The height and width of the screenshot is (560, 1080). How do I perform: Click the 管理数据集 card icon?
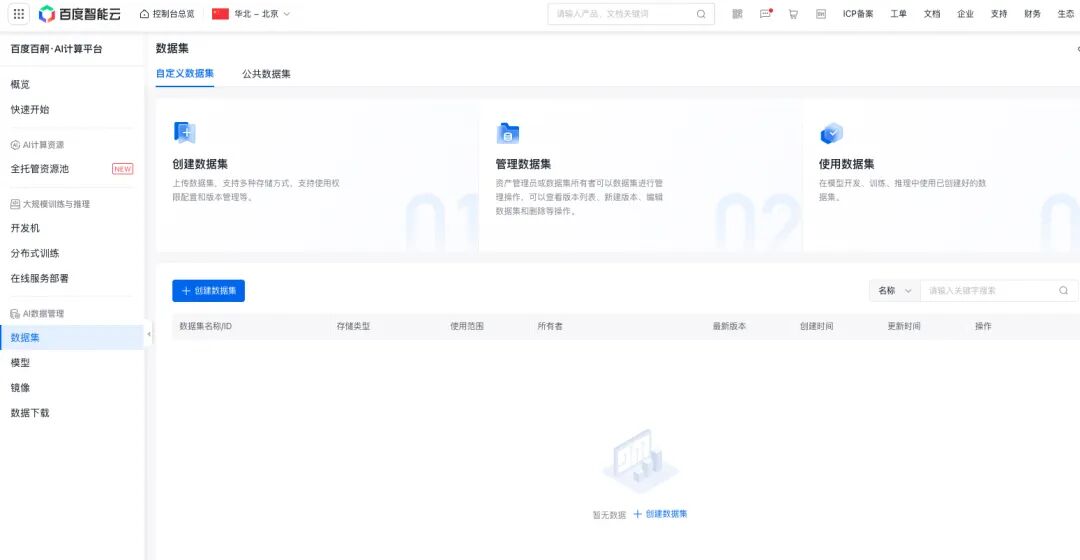click(x=508, y=133)
